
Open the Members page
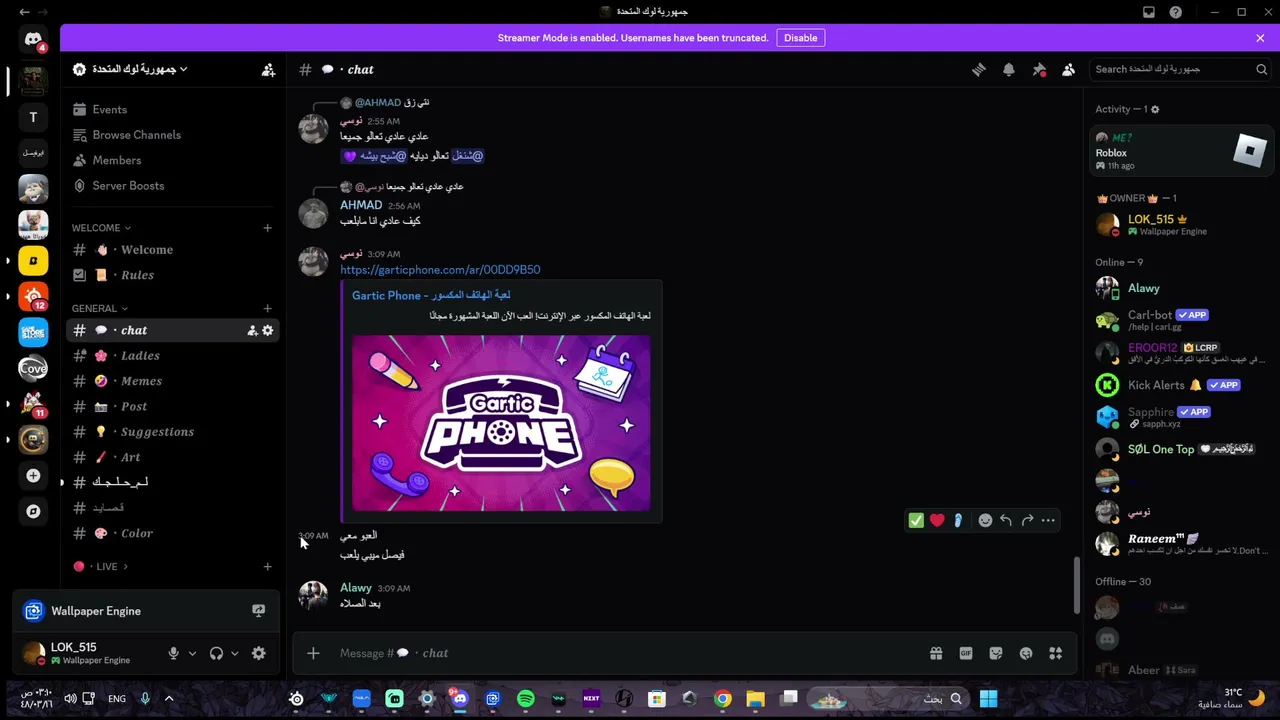click(x=173, y=160)
